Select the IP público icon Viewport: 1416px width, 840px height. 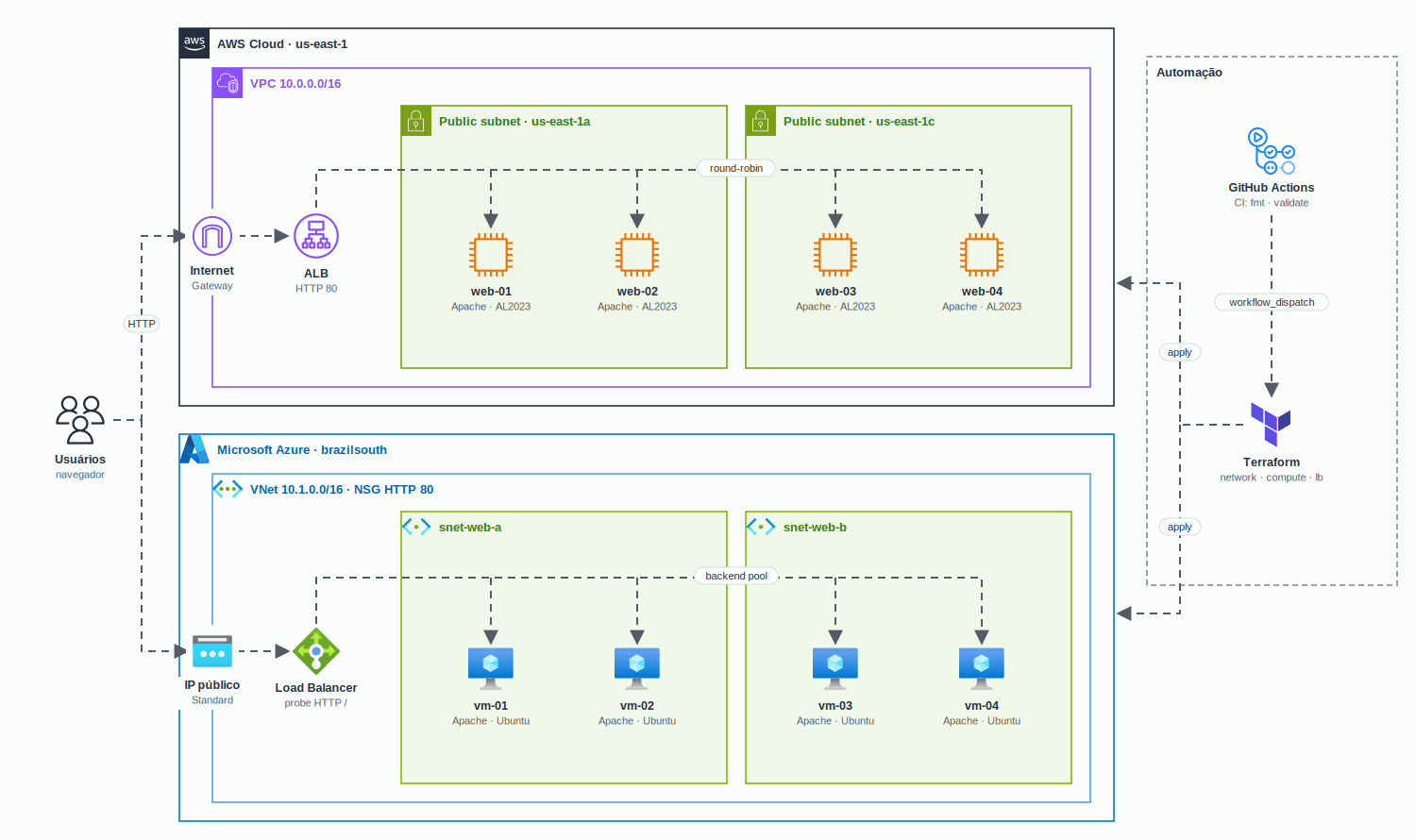tap(212, 651)
